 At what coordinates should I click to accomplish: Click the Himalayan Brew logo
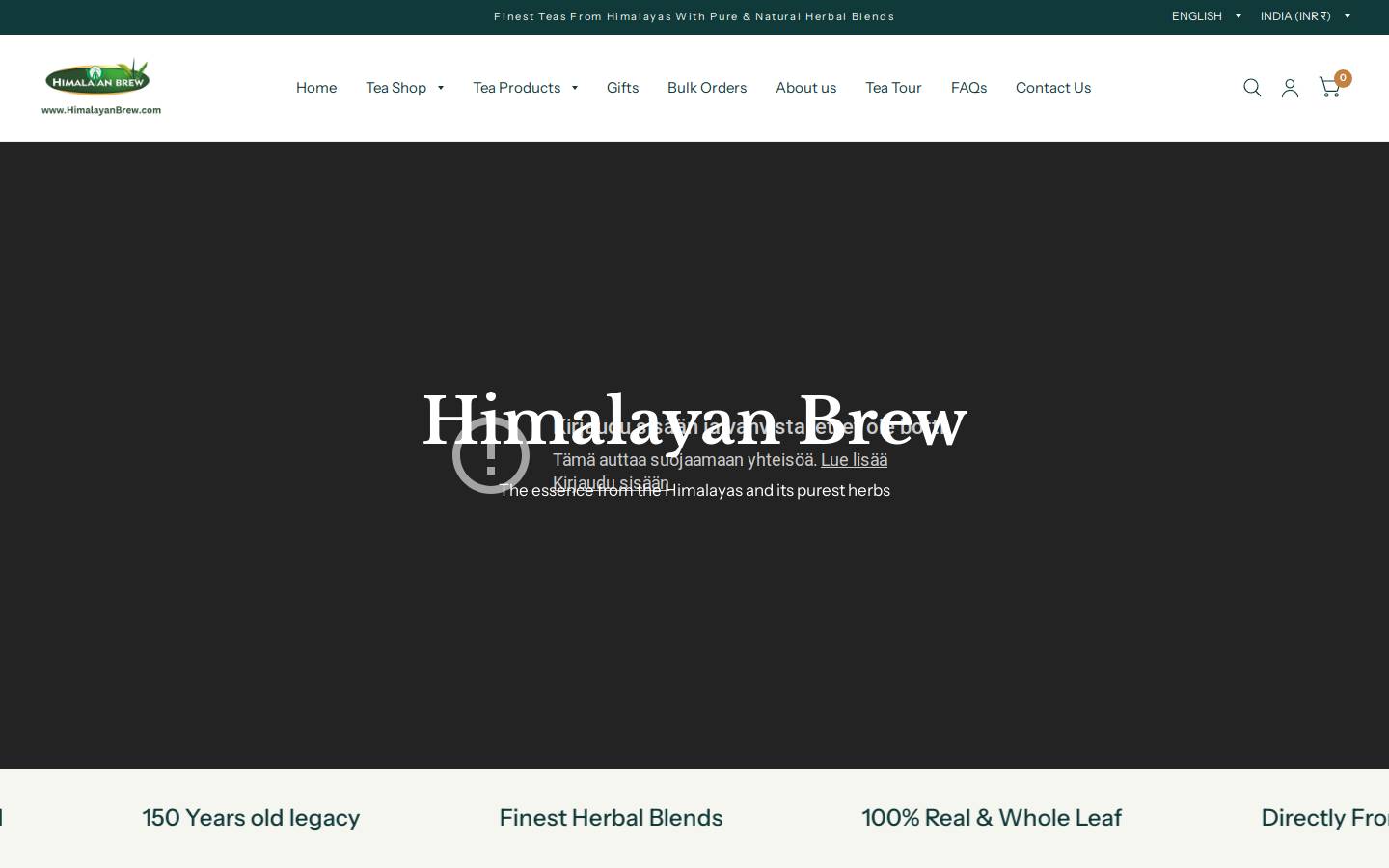tap(101, 88)
